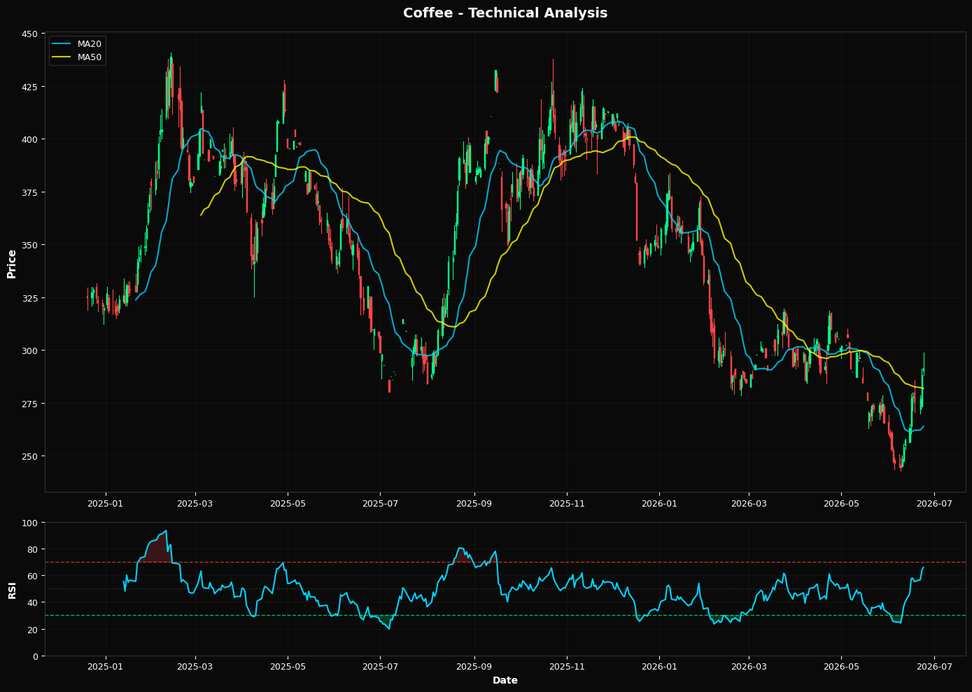
Task: Select the 450 price tick label
Action: [x=30, y=33]
